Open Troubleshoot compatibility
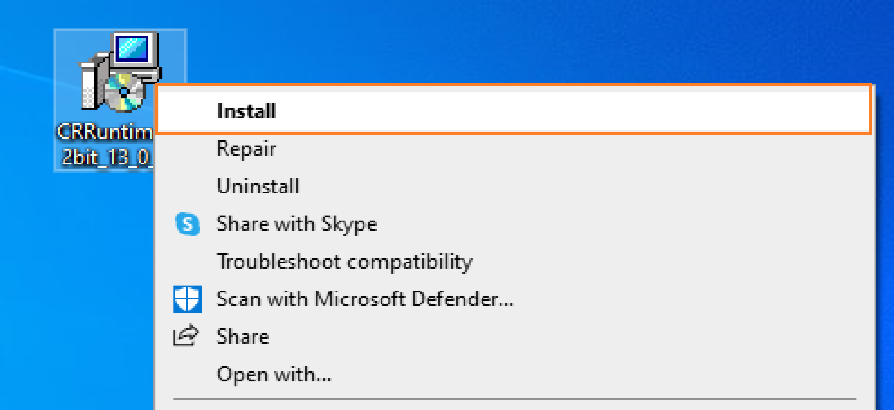The width and height of the screenshot is (894, 410). pyautogui.click(x=344, y=262)
